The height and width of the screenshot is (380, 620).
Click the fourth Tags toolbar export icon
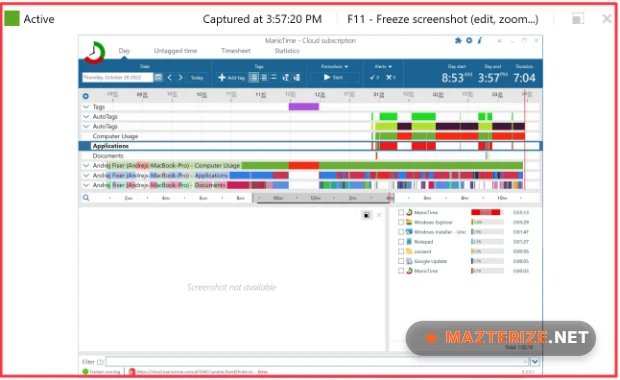pyautogui.click(x=285, y=78)
